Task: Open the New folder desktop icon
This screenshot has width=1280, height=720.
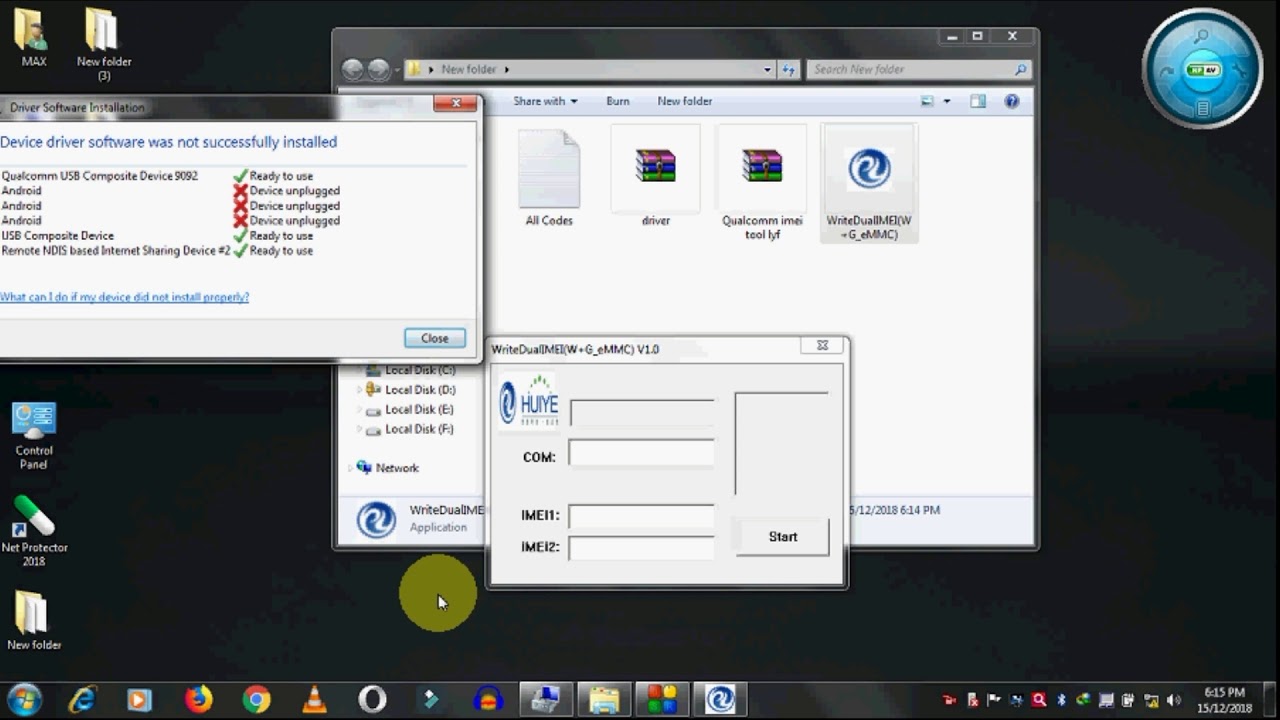Action: [x=34, y=620]
